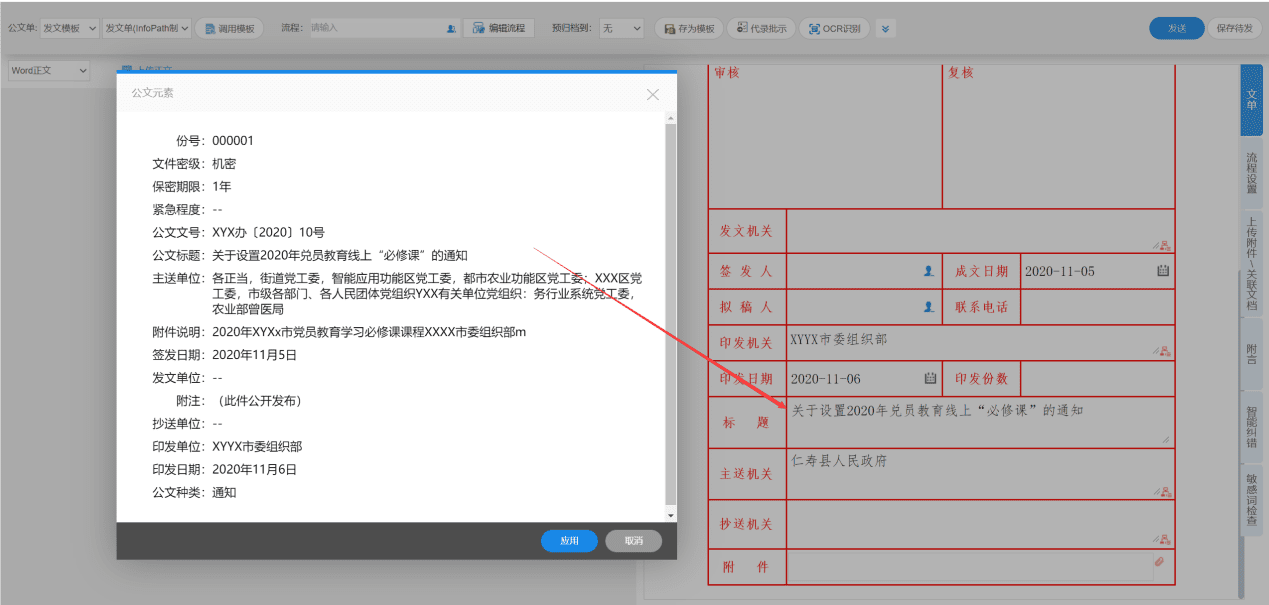Click the 印发单位 value XYYX市委组织部
Screen dimensions: 1269x605
tap(257, 447)
